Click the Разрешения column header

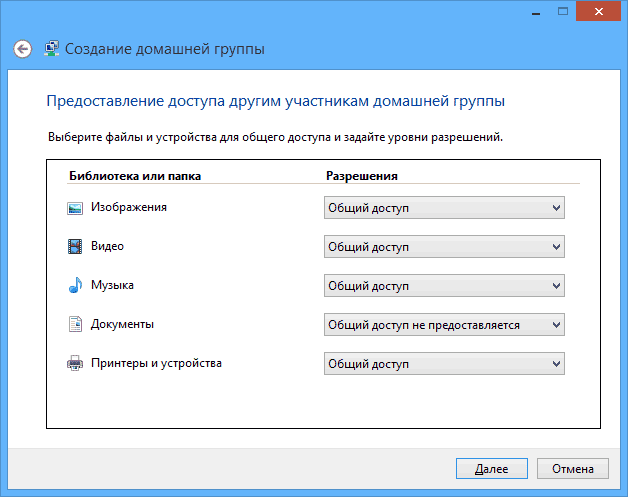pyautogui.click(x=362, y=176)
